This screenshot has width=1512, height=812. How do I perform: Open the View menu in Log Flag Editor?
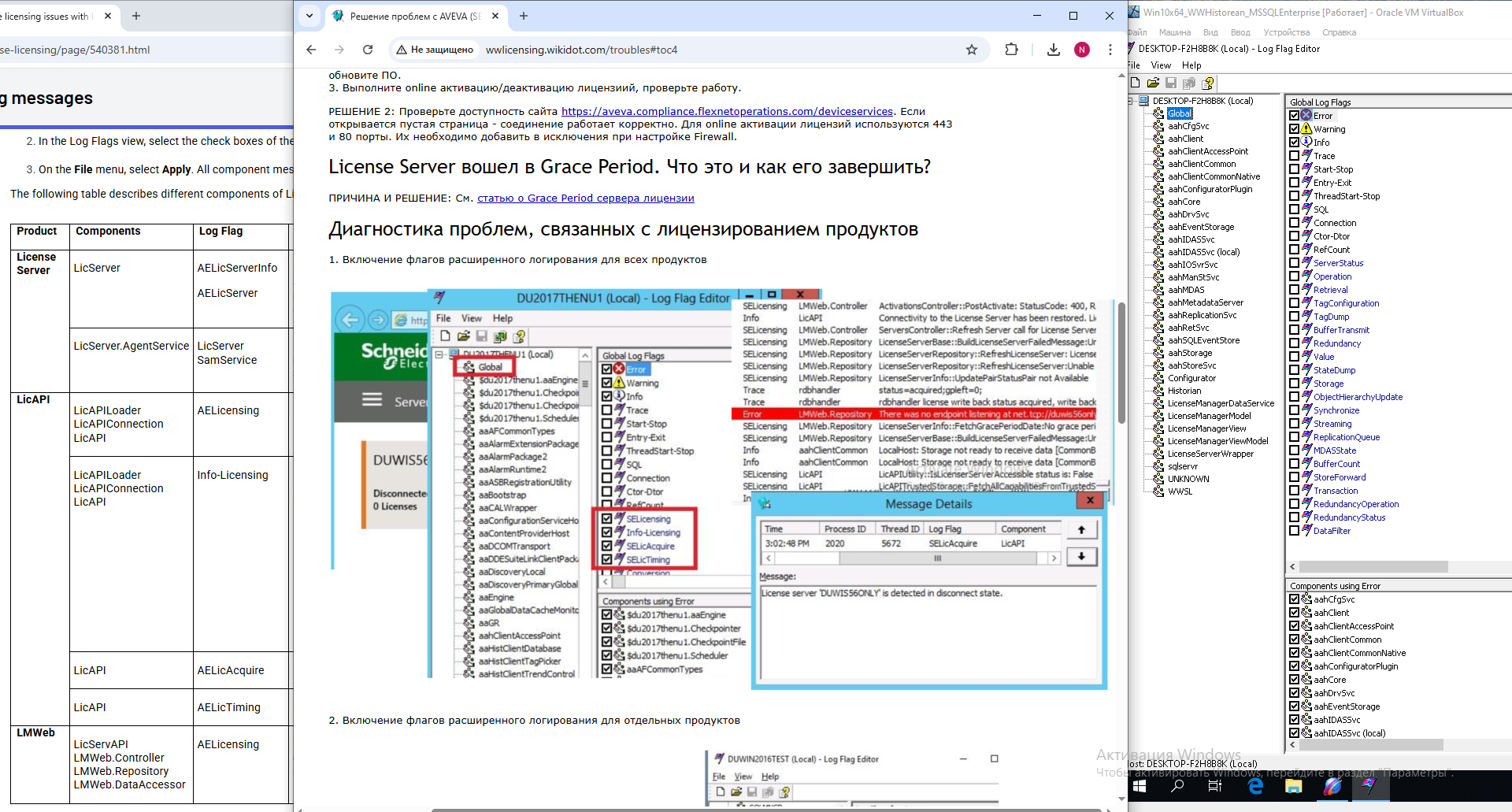(1161, 65)
